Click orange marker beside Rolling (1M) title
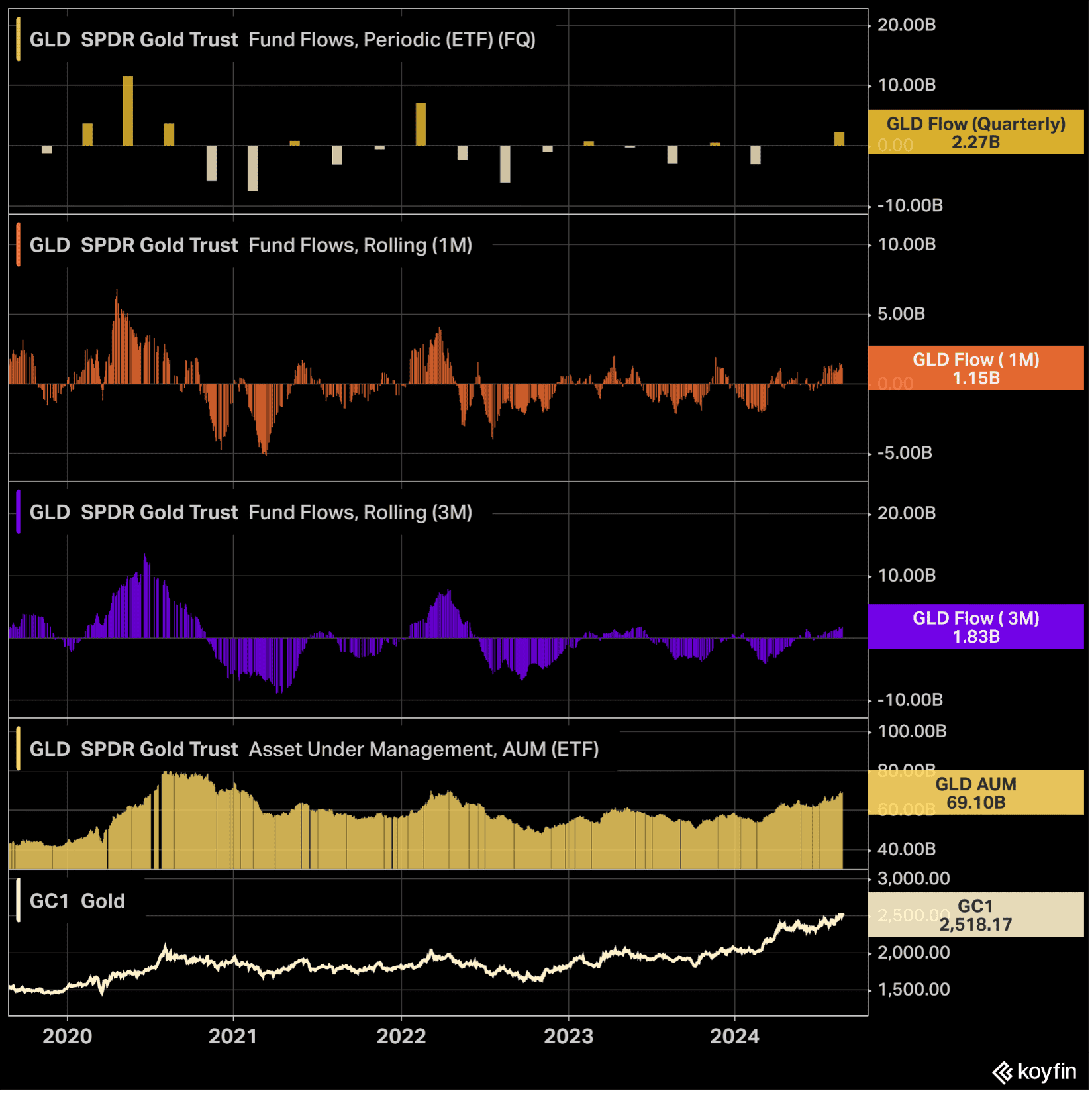Screen dimensions: 1092x1093 pos(18,245)
